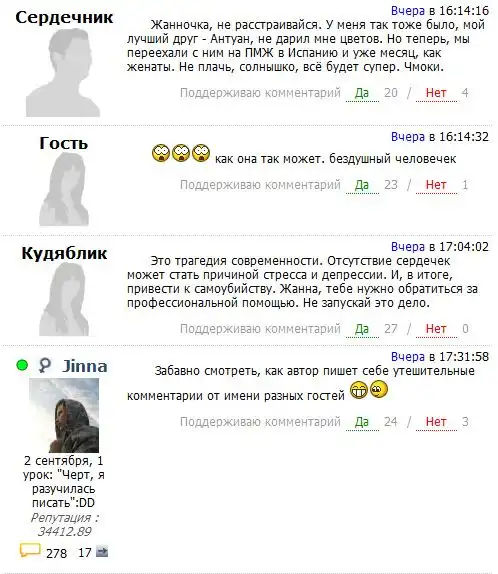Vote Нет on Гость's comment
This screenshot has height=574, width=498.
pos(436,185)
